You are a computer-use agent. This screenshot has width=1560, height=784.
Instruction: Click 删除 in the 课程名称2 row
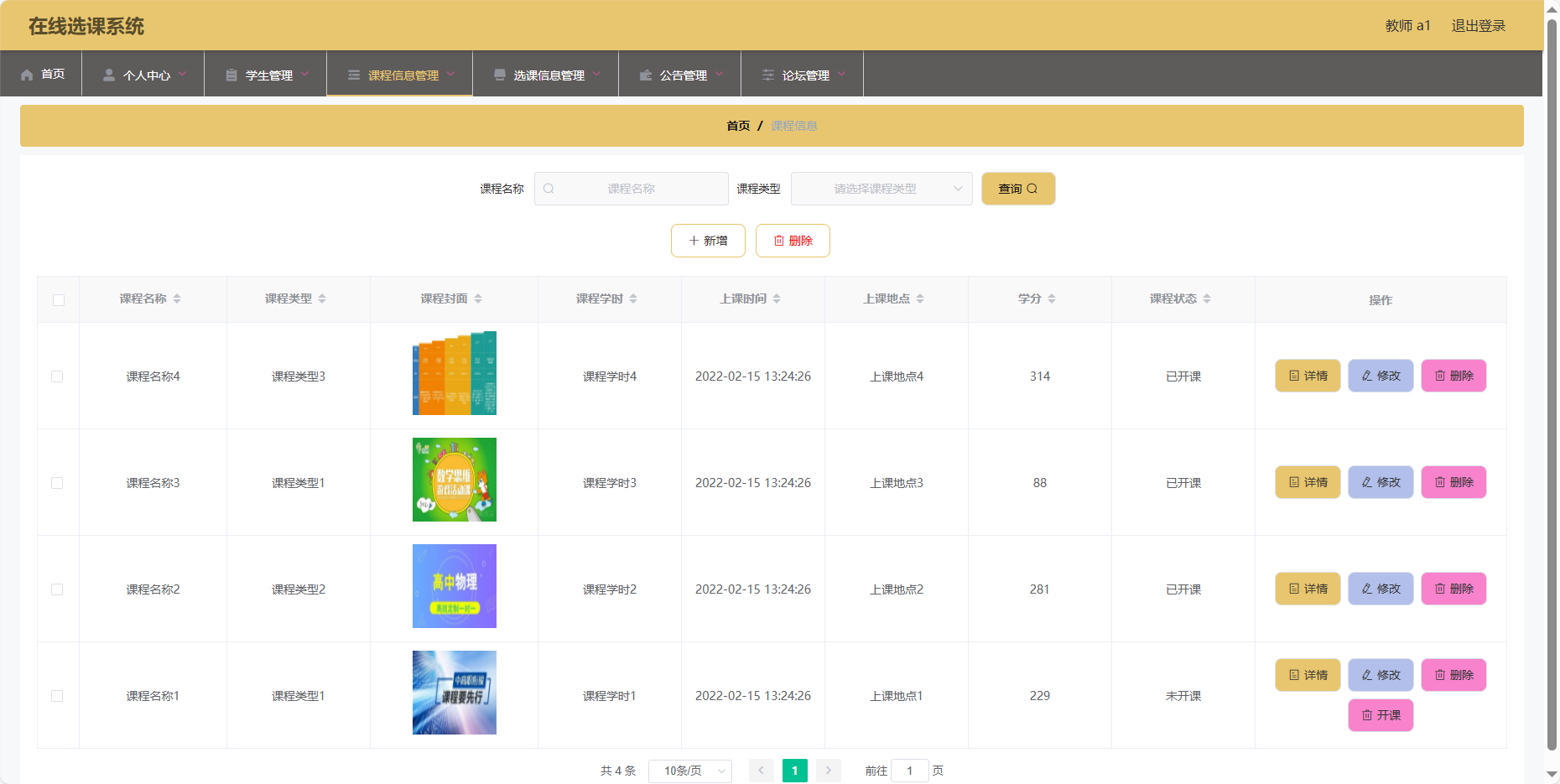[1453, 589]
